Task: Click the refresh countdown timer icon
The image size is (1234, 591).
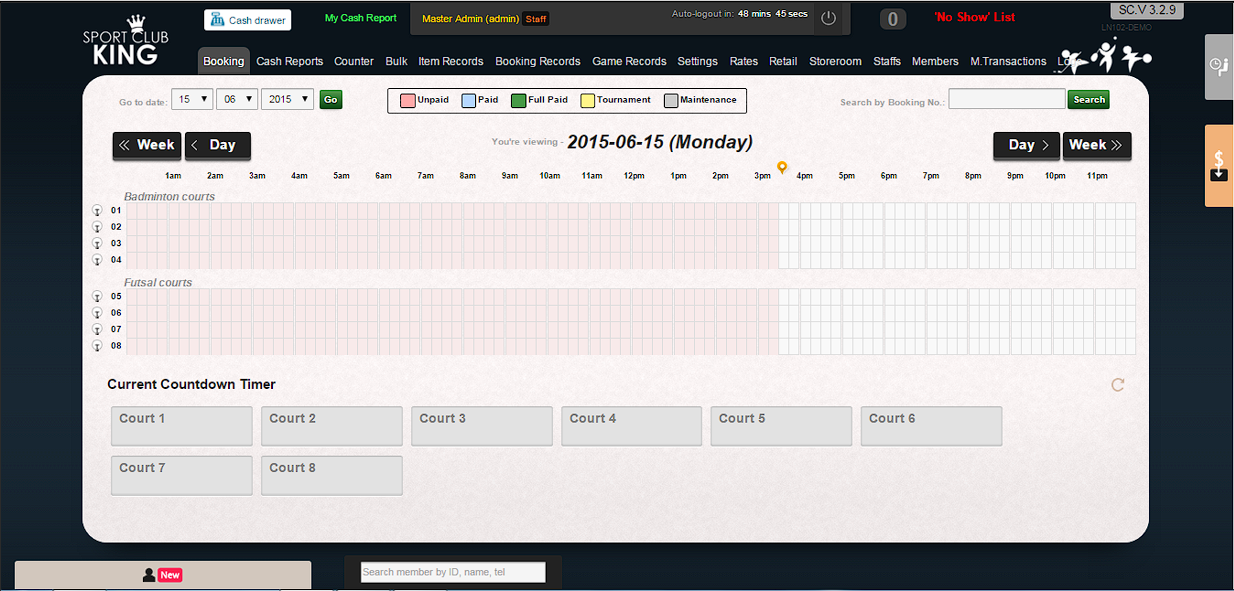Action: click(x=1118, y=385)
